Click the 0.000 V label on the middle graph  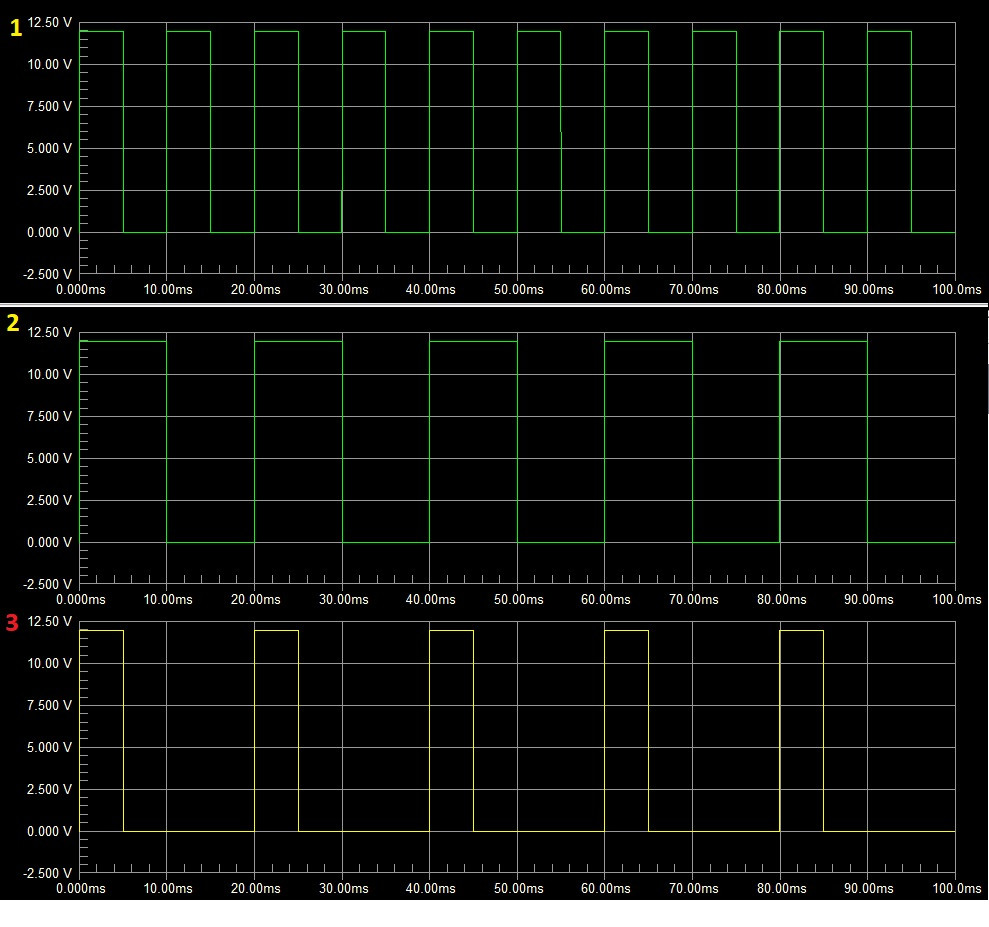click(49, 542)
